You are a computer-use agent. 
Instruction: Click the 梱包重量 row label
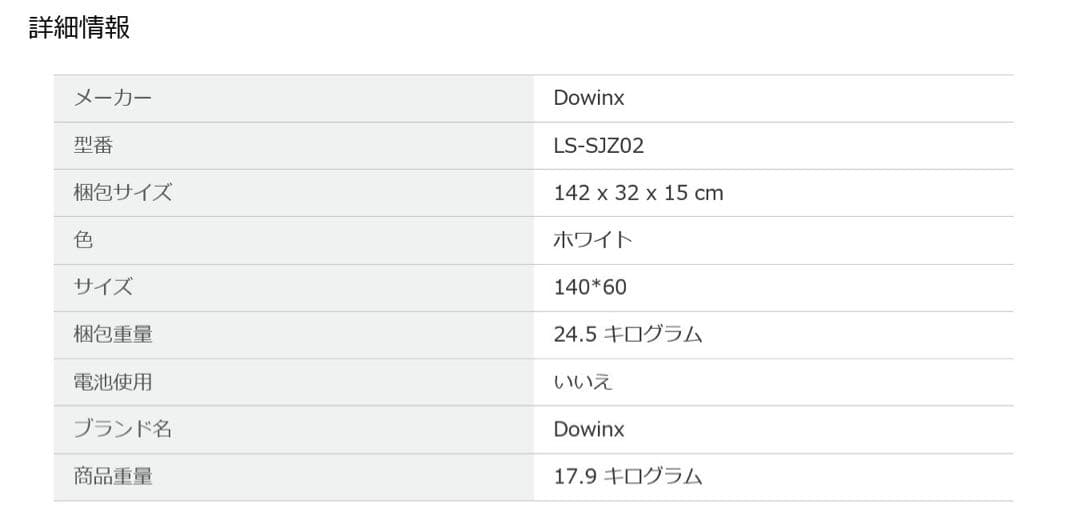coord(113,334)
